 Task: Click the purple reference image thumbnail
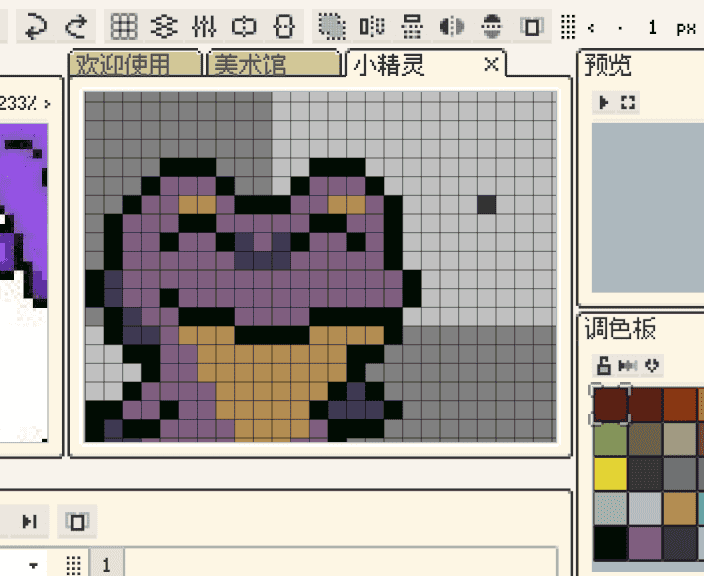click(x=24, y=283)
